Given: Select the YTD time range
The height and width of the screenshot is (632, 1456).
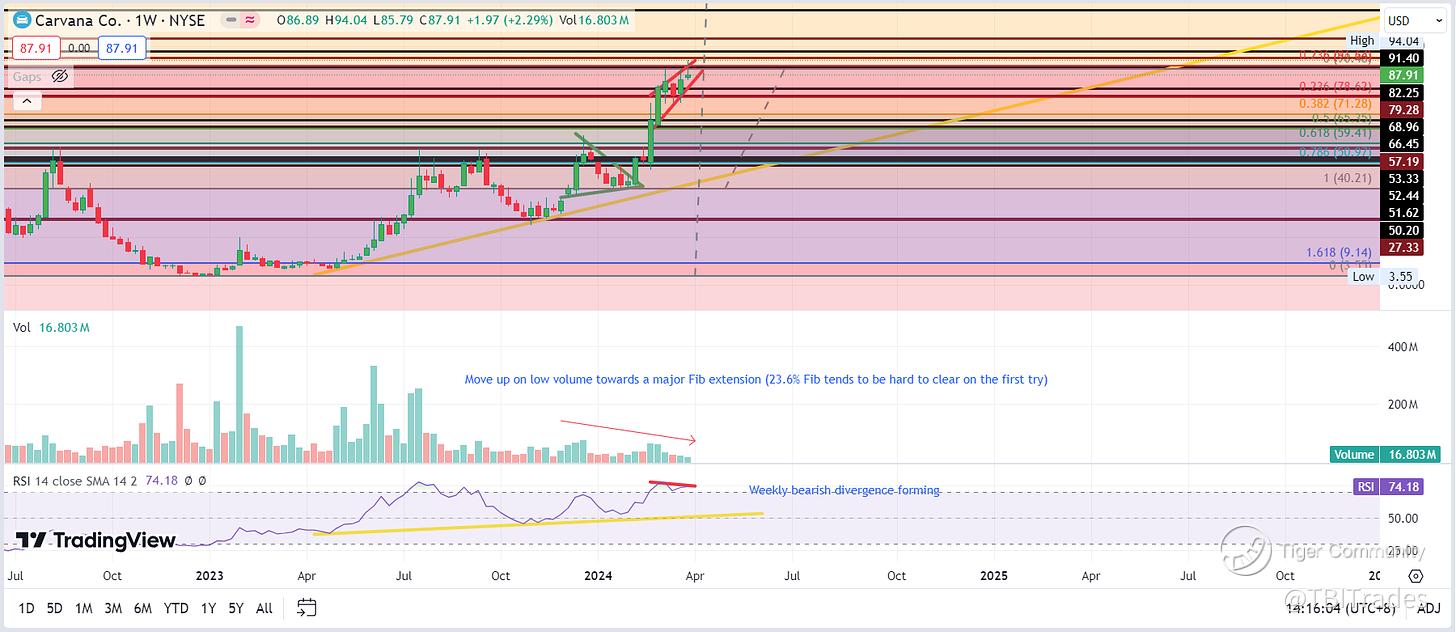Looking at the screenshot, I should pyautogui.click(x=176, y=608).
